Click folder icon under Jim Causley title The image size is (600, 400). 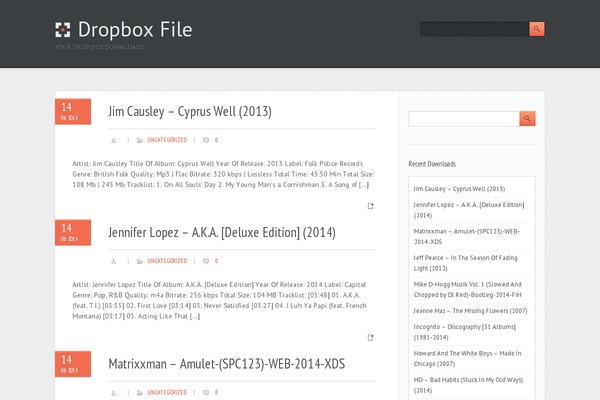tap(140, 140)
